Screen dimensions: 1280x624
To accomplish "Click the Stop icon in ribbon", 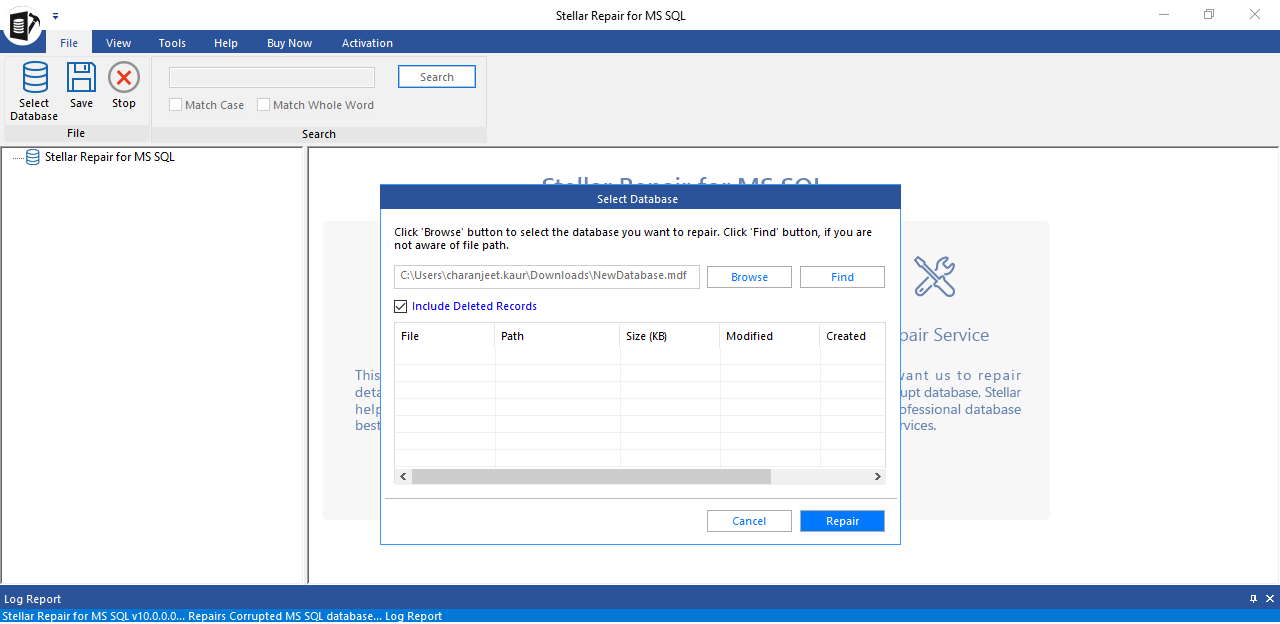I will click(124, 78).
